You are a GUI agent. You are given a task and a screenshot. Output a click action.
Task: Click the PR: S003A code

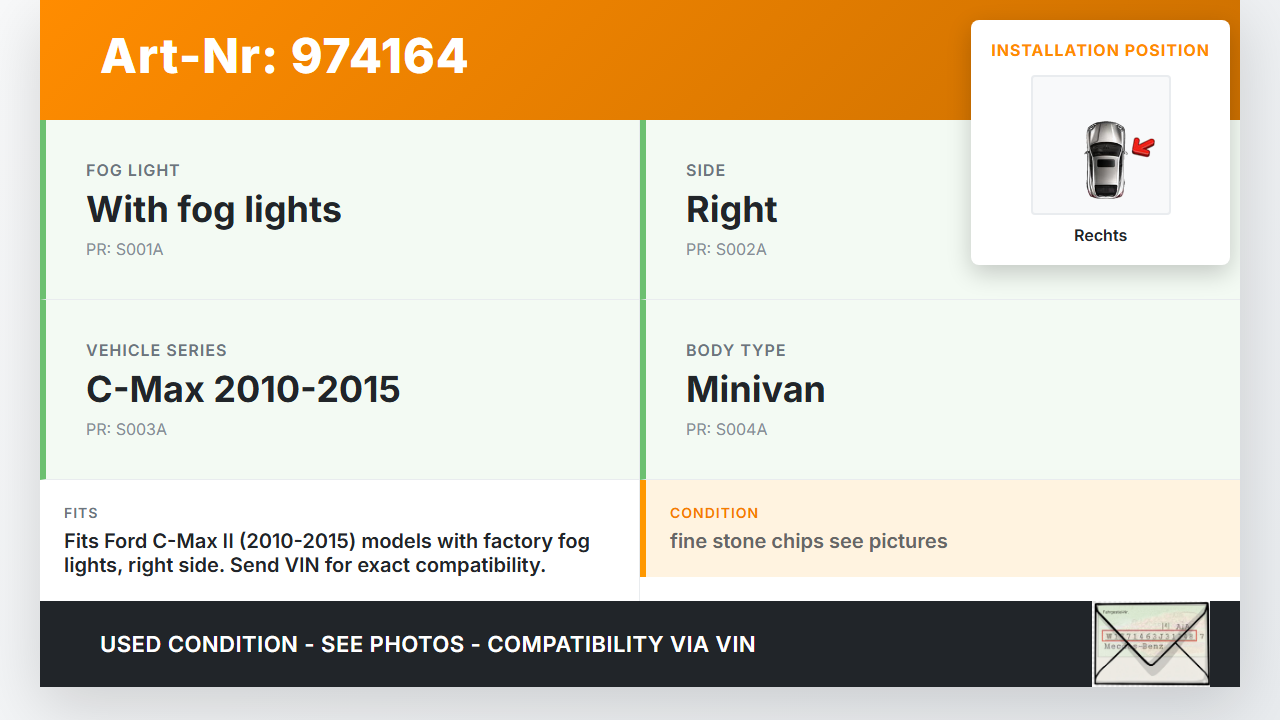tap(126, 430)
